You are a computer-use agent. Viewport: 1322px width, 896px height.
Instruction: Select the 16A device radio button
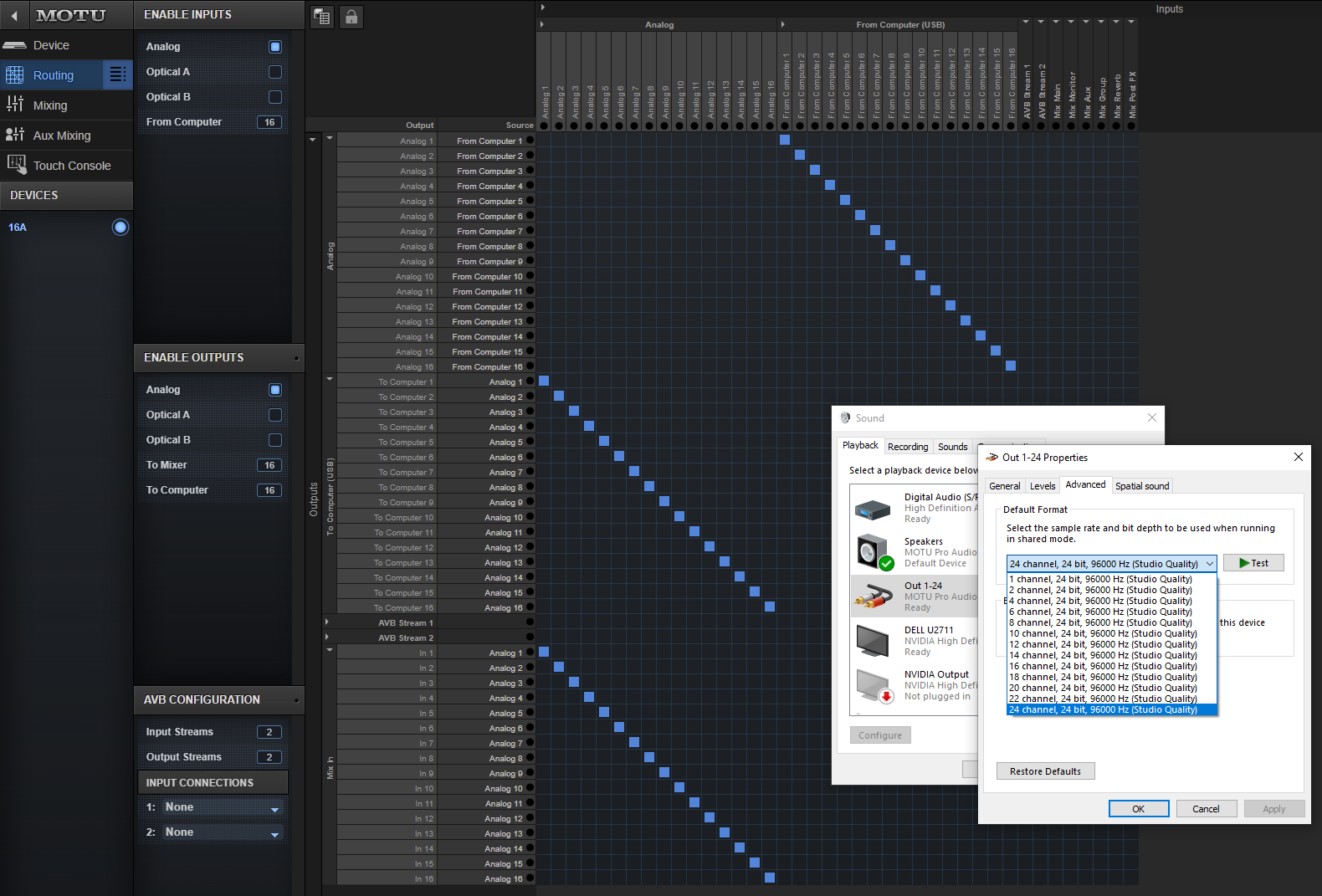[120, 227]
